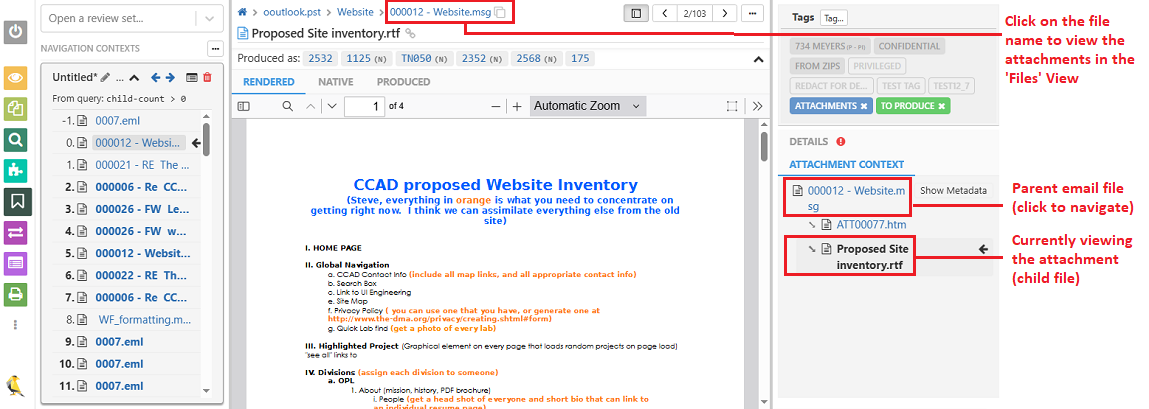Go to the home breadcrumb icon

point(243,12)
